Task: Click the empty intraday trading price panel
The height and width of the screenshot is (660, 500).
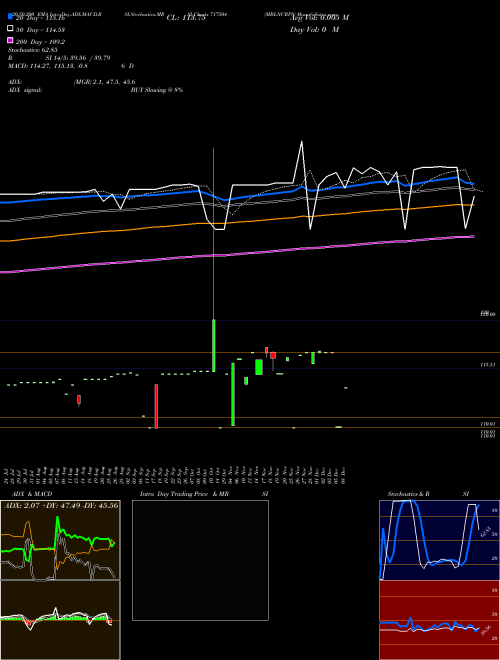Action: [200, 560]
